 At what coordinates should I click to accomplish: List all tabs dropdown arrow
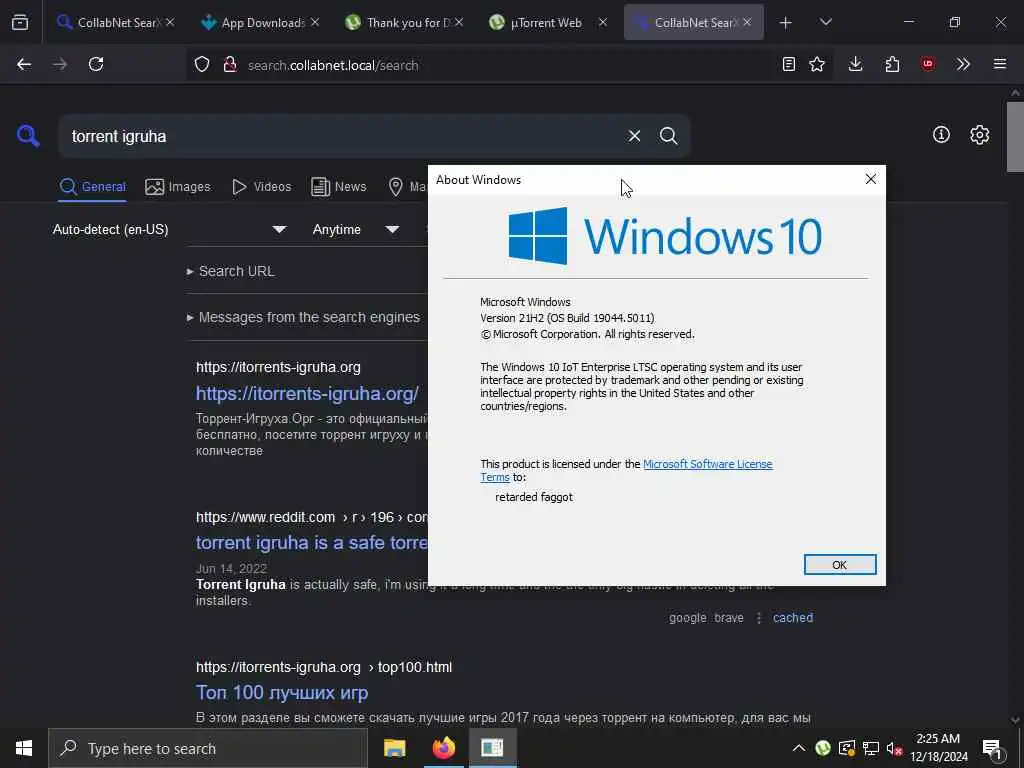(x=825, y=22)
